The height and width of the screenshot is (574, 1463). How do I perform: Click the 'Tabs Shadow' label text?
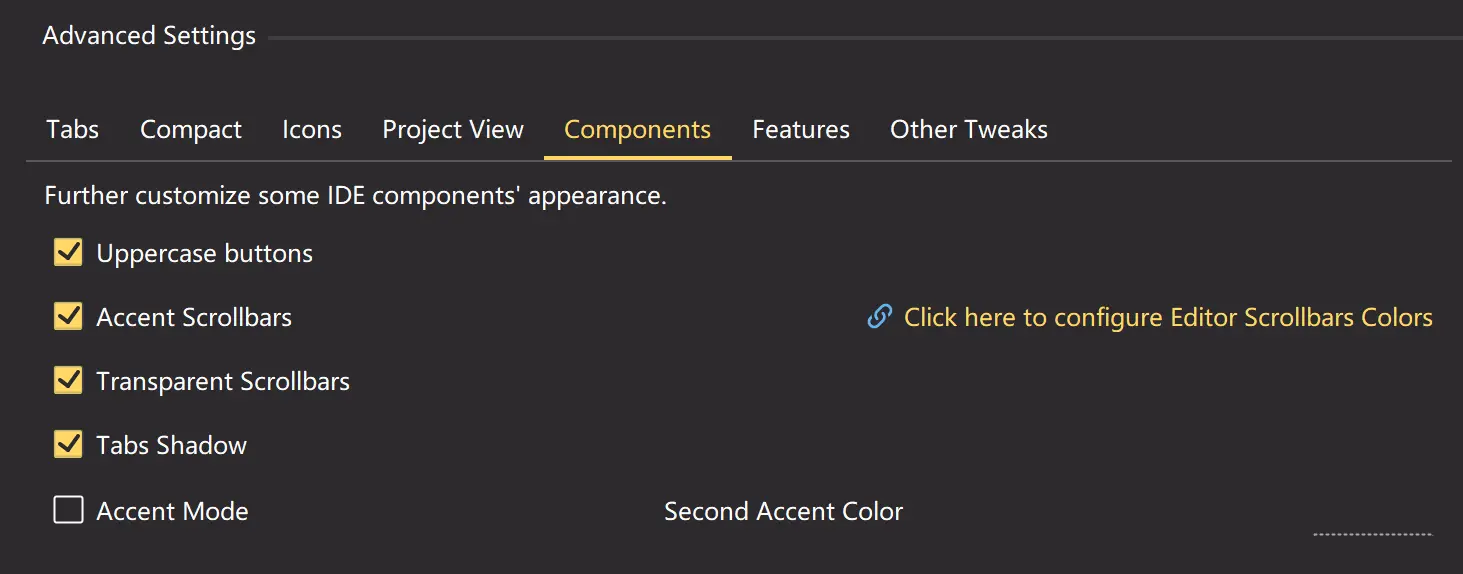171,446
